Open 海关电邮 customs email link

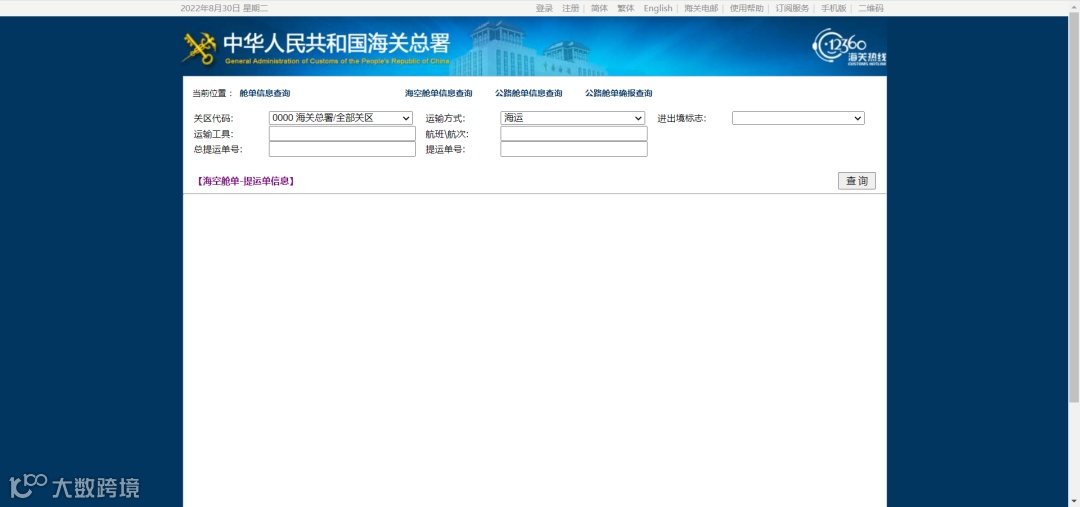700,8
